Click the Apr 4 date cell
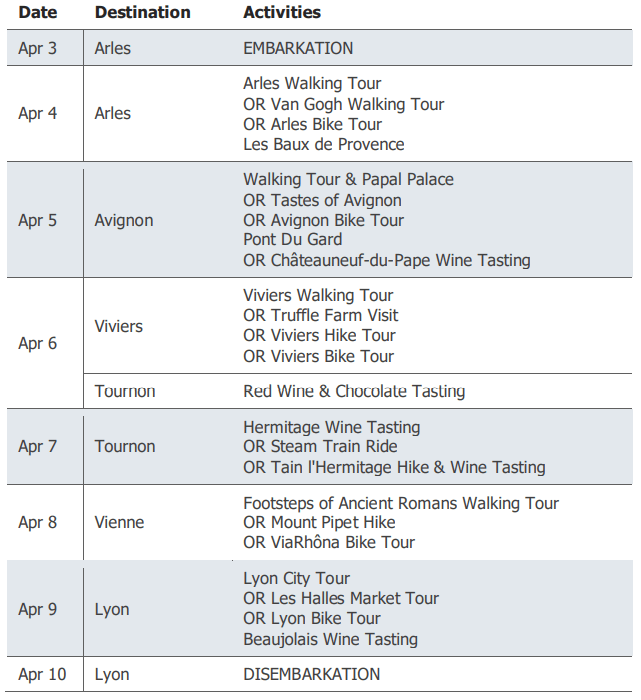641x700 pixels. pos(37,113)
